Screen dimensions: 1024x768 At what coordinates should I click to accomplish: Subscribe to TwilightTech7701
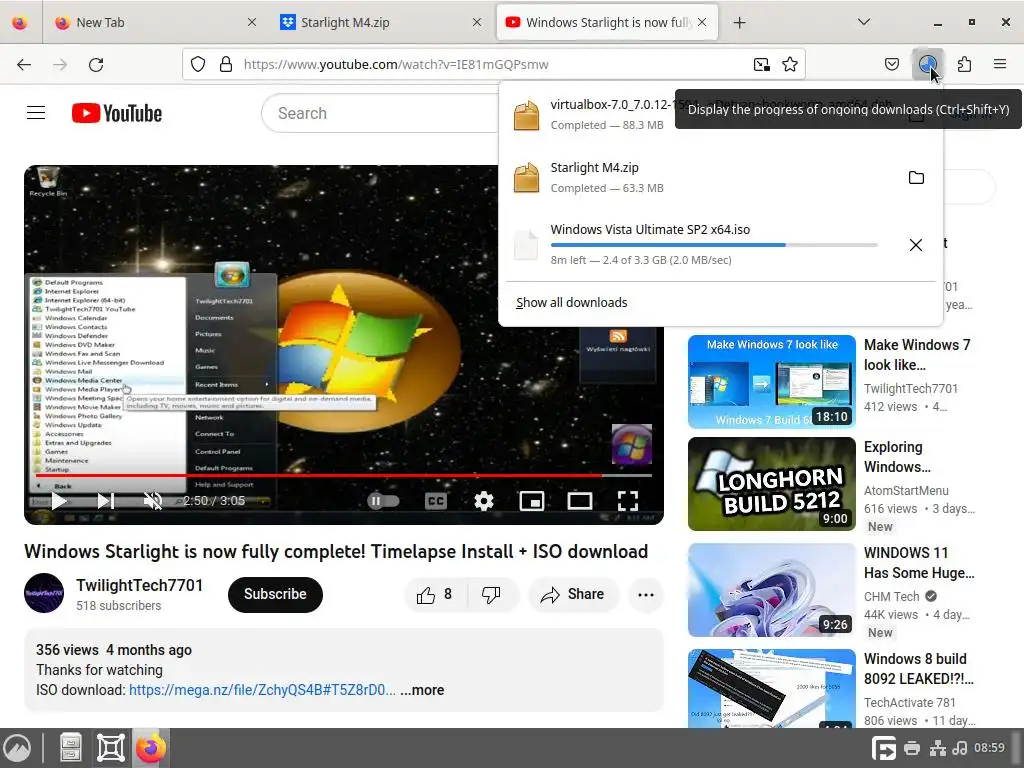pos(275,594)
